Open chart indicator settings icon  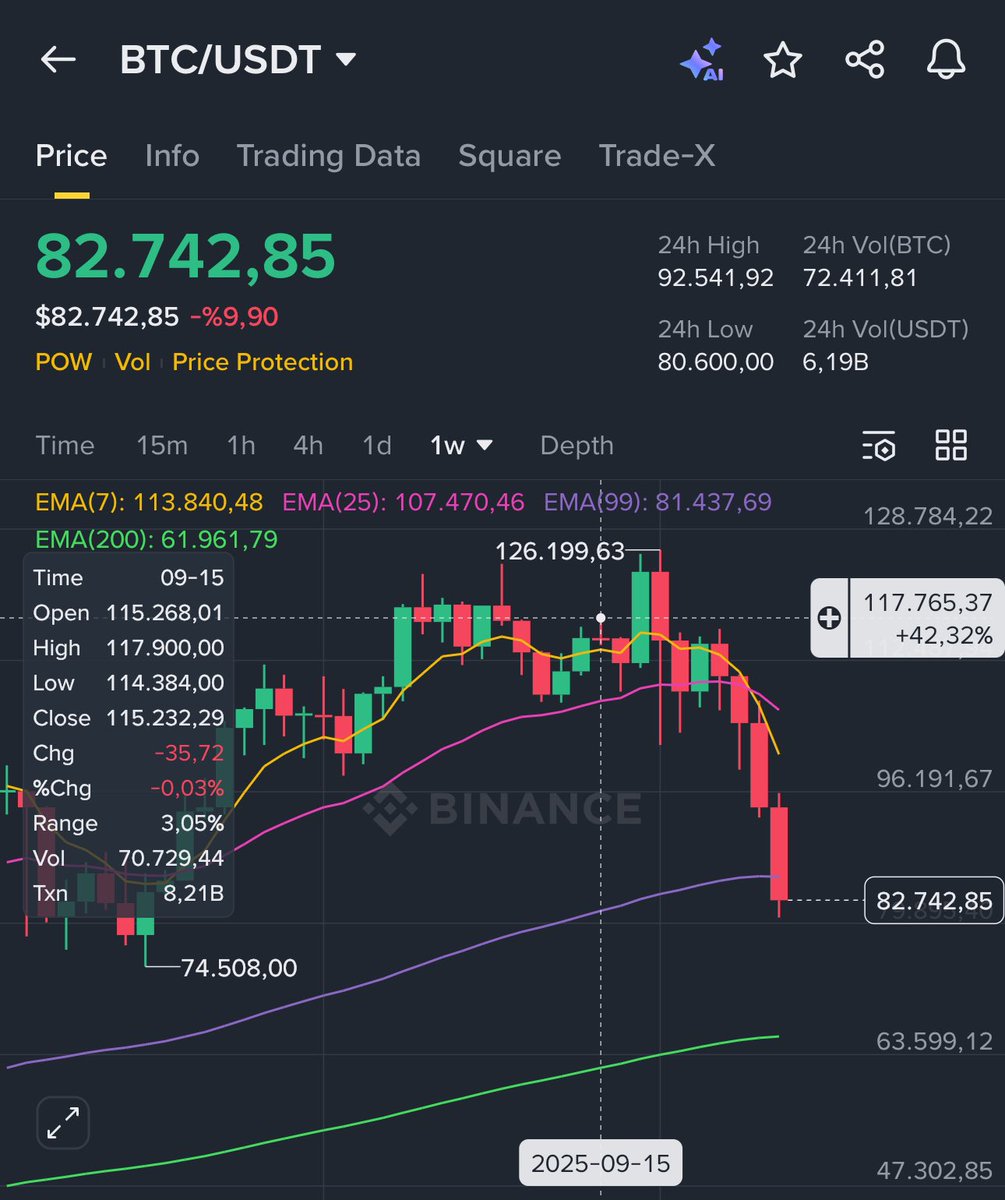(x=879, y=446)
